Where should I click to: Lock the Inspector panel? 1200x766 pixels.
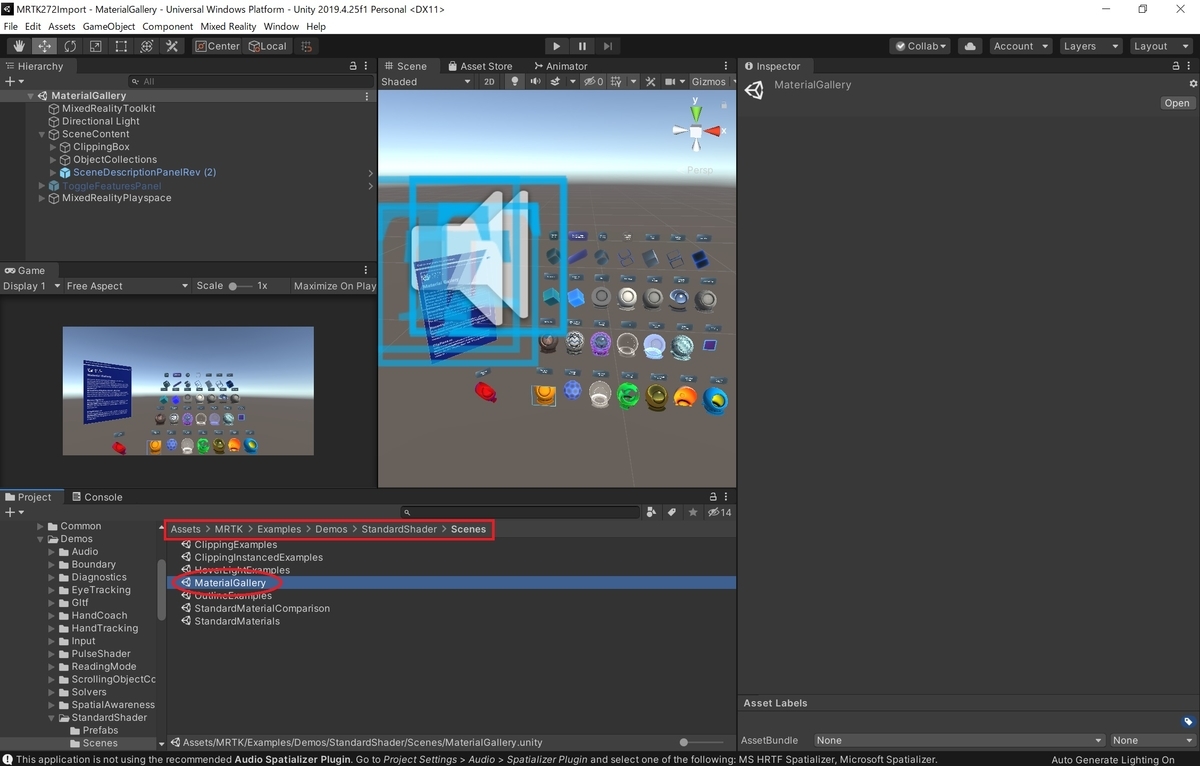1176,66
